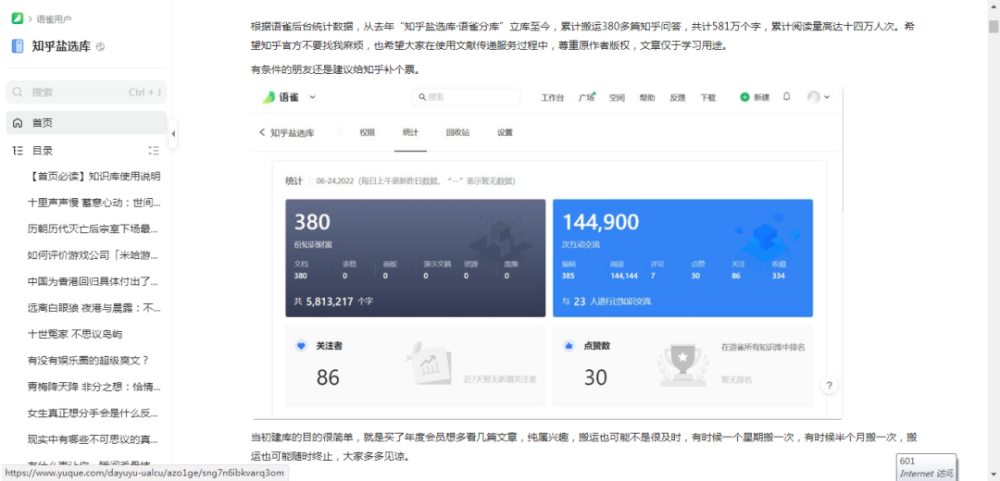Open 历朝历代灭亡后宗室下场 article
The width and height of the screenshot is (1000, 481).
pyautogui.click(x=93, y=228)
